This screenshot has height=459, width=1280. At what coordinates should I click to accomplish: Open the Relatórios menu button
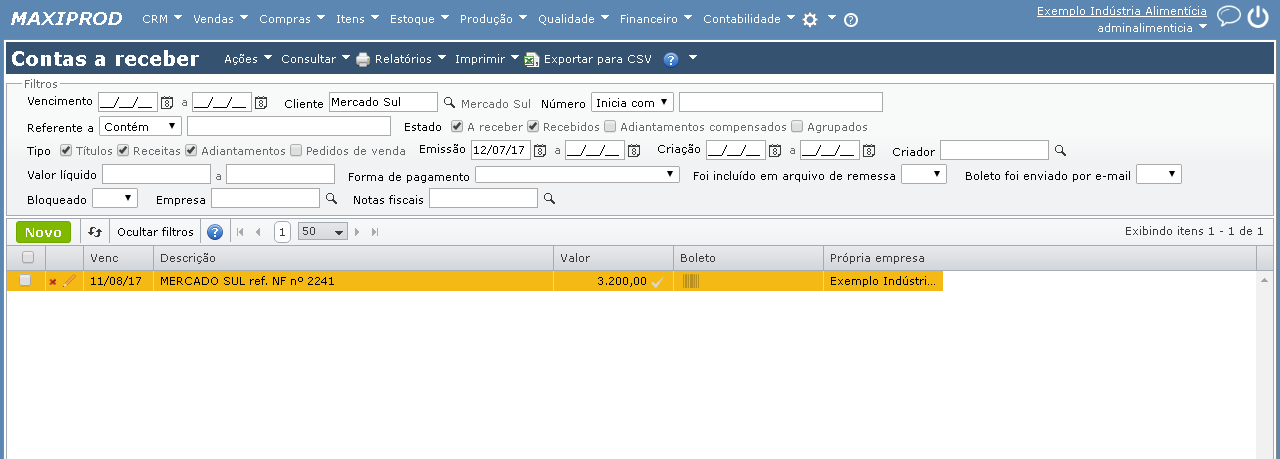tap(401, 59)
